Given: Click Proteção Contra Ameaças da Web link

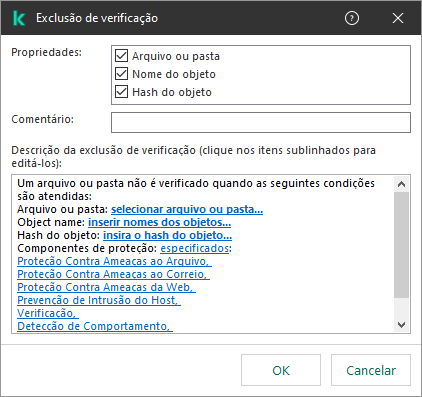Looking at the screenshot, I should coord(106,287).
